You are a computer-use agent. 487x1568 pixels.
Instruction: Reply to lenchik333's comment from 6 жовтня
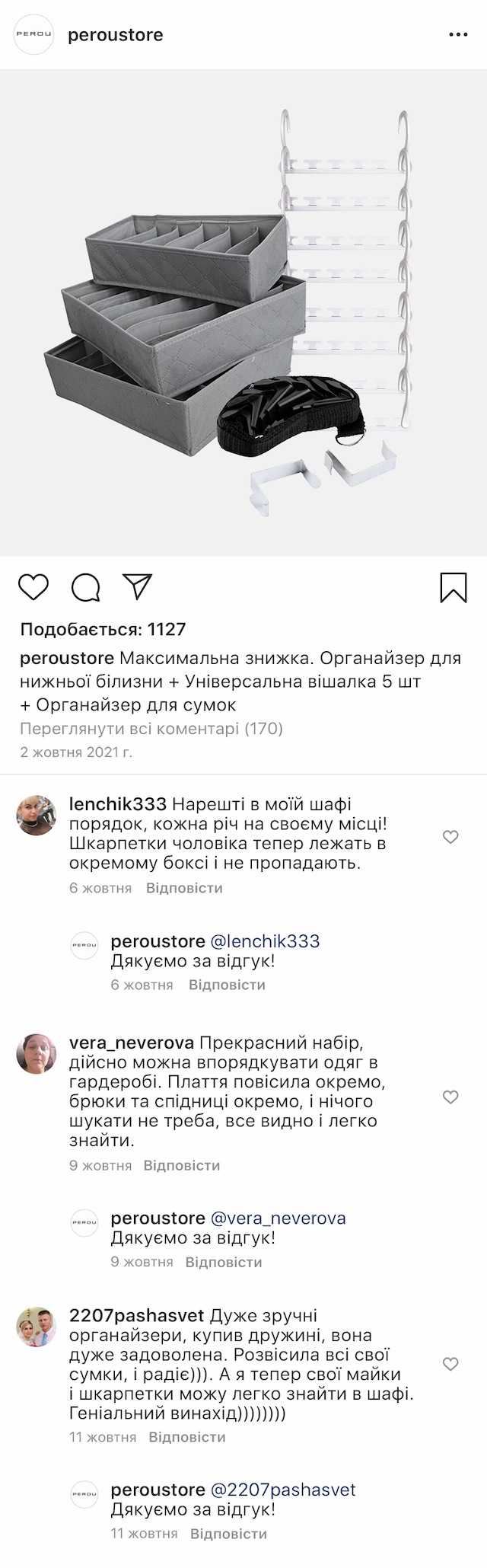coord(184,888)
